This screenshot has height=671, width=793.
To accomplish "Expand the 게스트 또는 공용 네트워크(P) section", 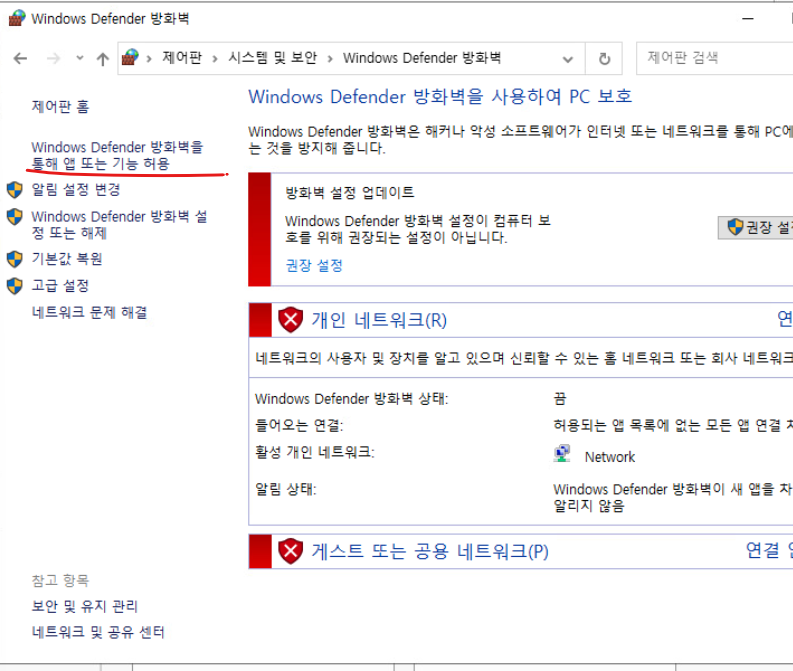I will [521, 551].
